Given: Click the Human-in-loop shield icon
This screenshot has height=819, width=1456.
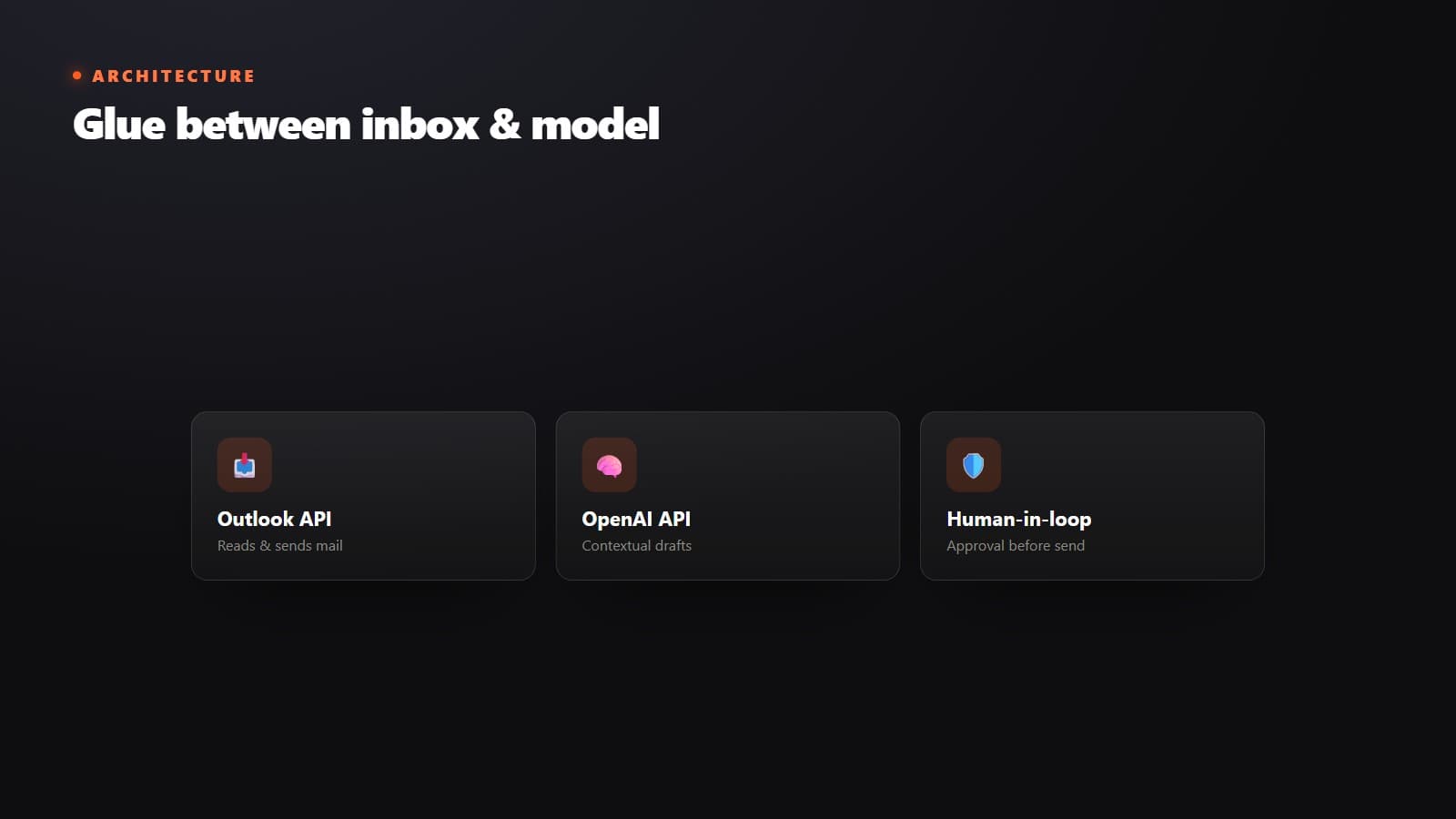Looking at the screenshot, I should click(974, 465).
